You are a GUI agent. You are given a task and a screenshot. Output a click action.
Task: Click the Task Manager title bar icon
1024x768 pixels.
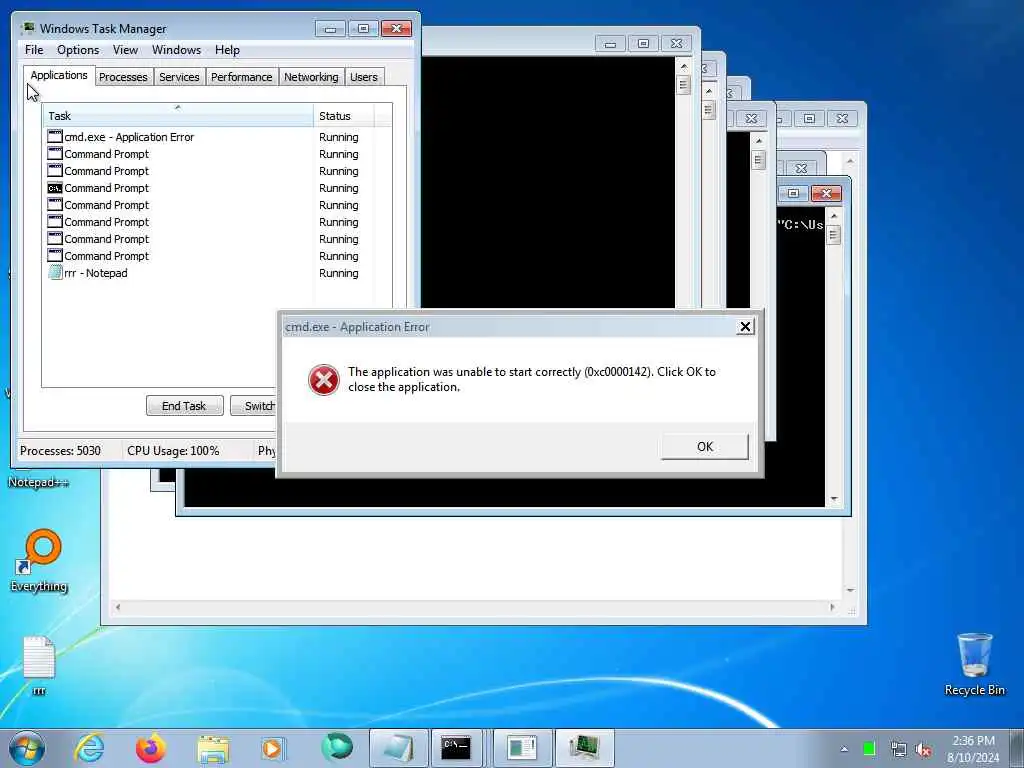[27, 28]
